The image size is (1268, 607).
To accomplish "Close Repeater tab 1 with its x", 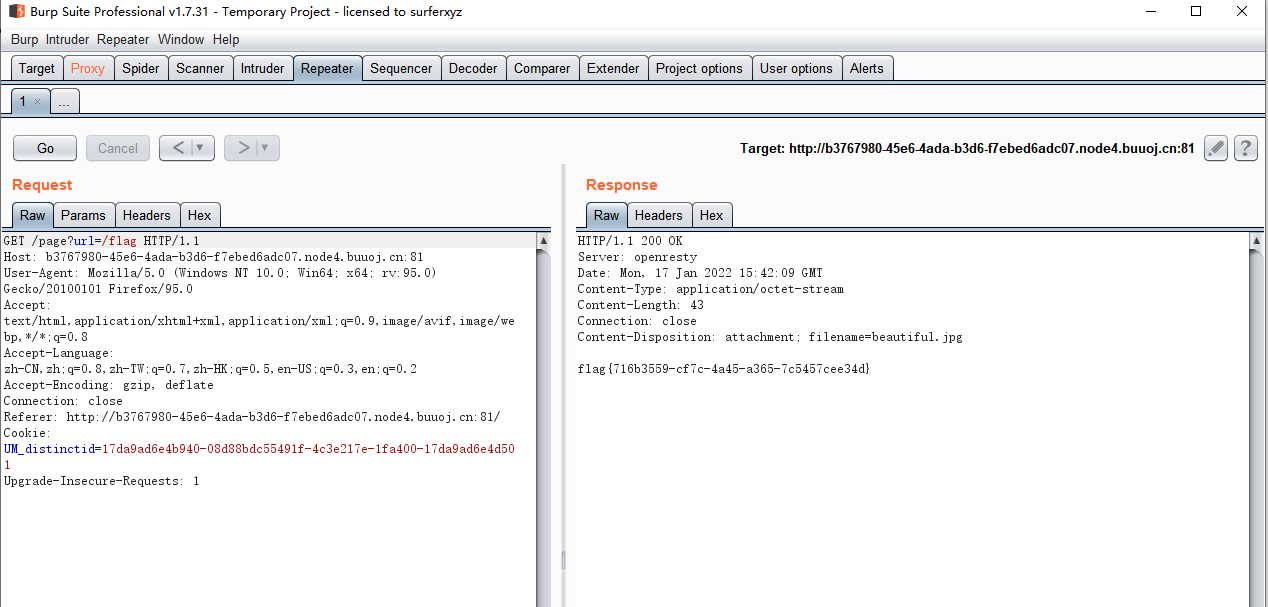I will (38, 102).
